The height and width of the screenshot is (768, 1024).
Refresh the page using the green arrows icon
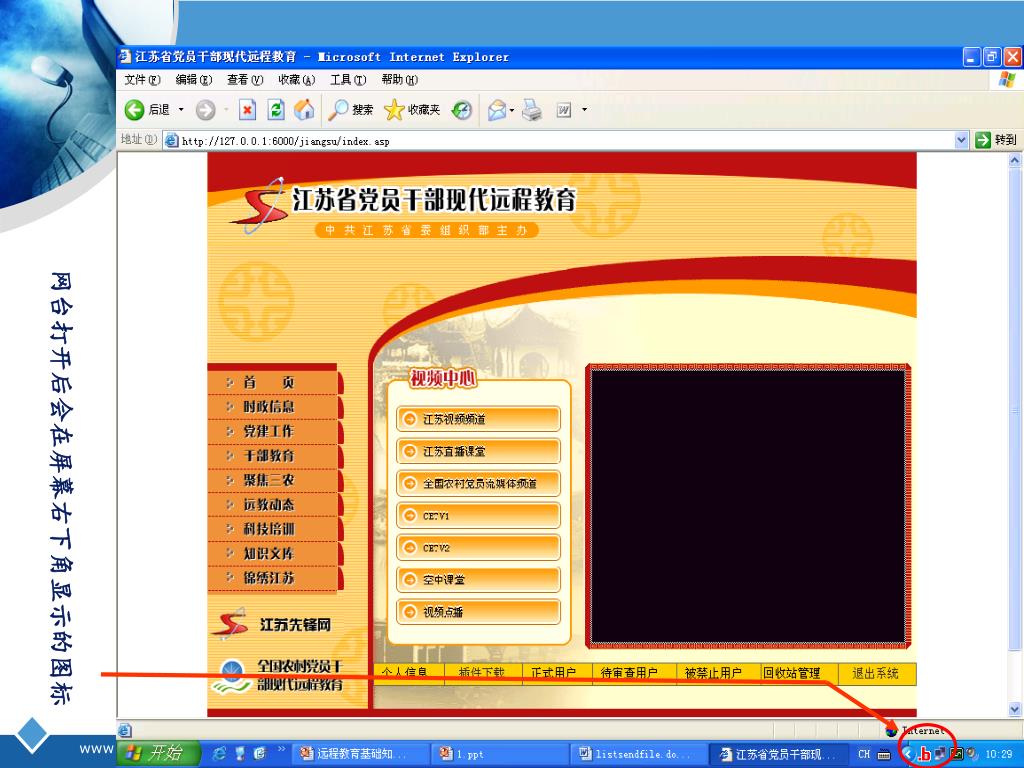click(276, 110)
